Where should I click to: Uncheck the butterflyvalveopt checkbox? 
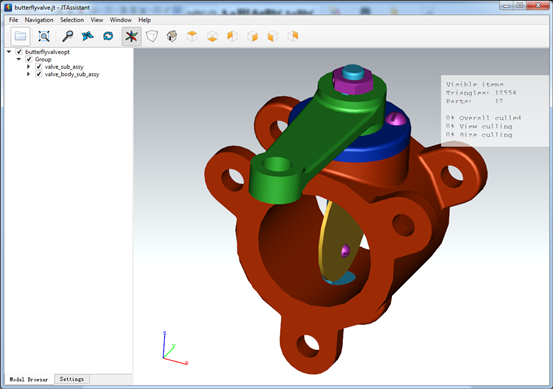(19, 52)
